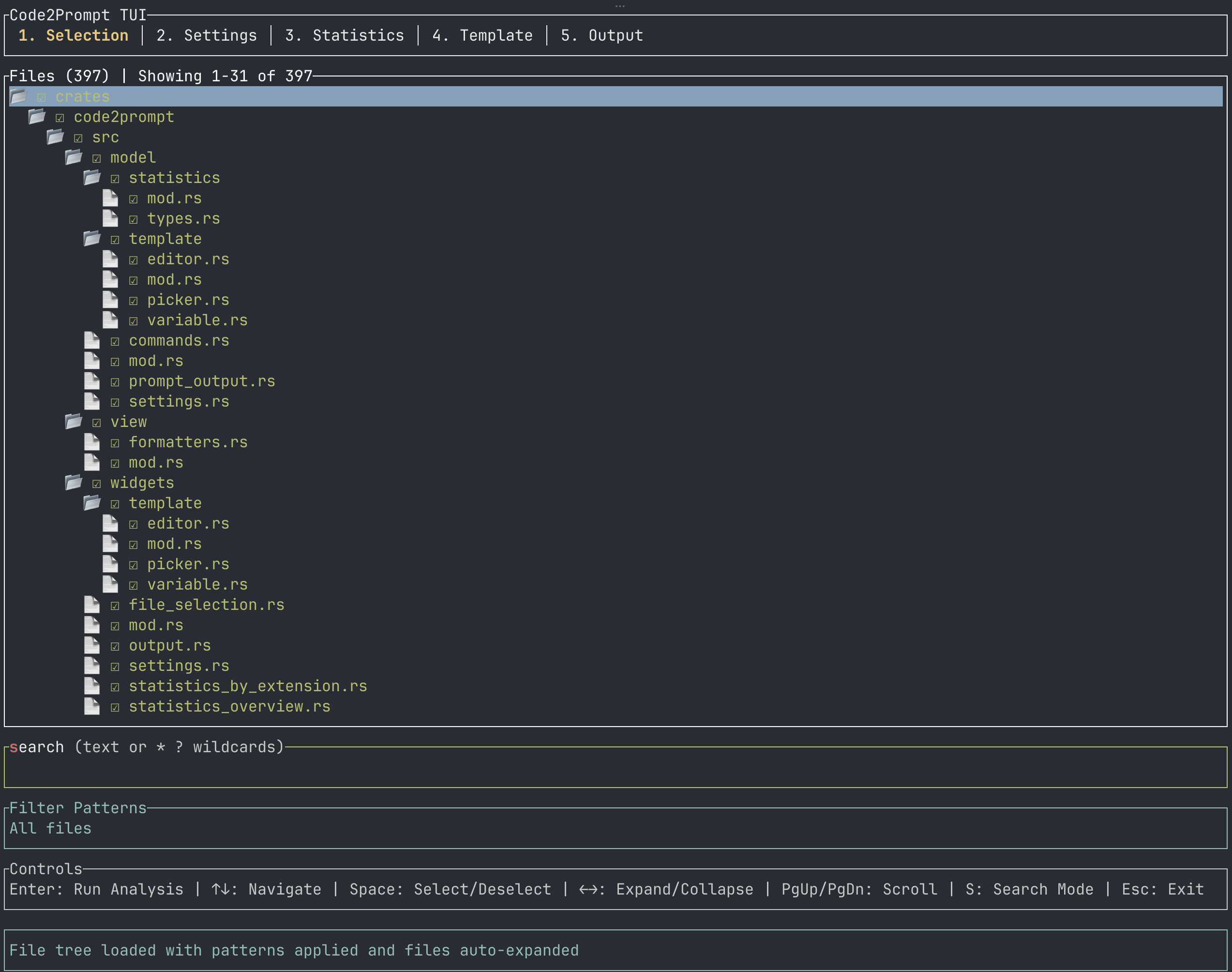
Task: Open the 3. Statistics tab
Action: [344, 35]
